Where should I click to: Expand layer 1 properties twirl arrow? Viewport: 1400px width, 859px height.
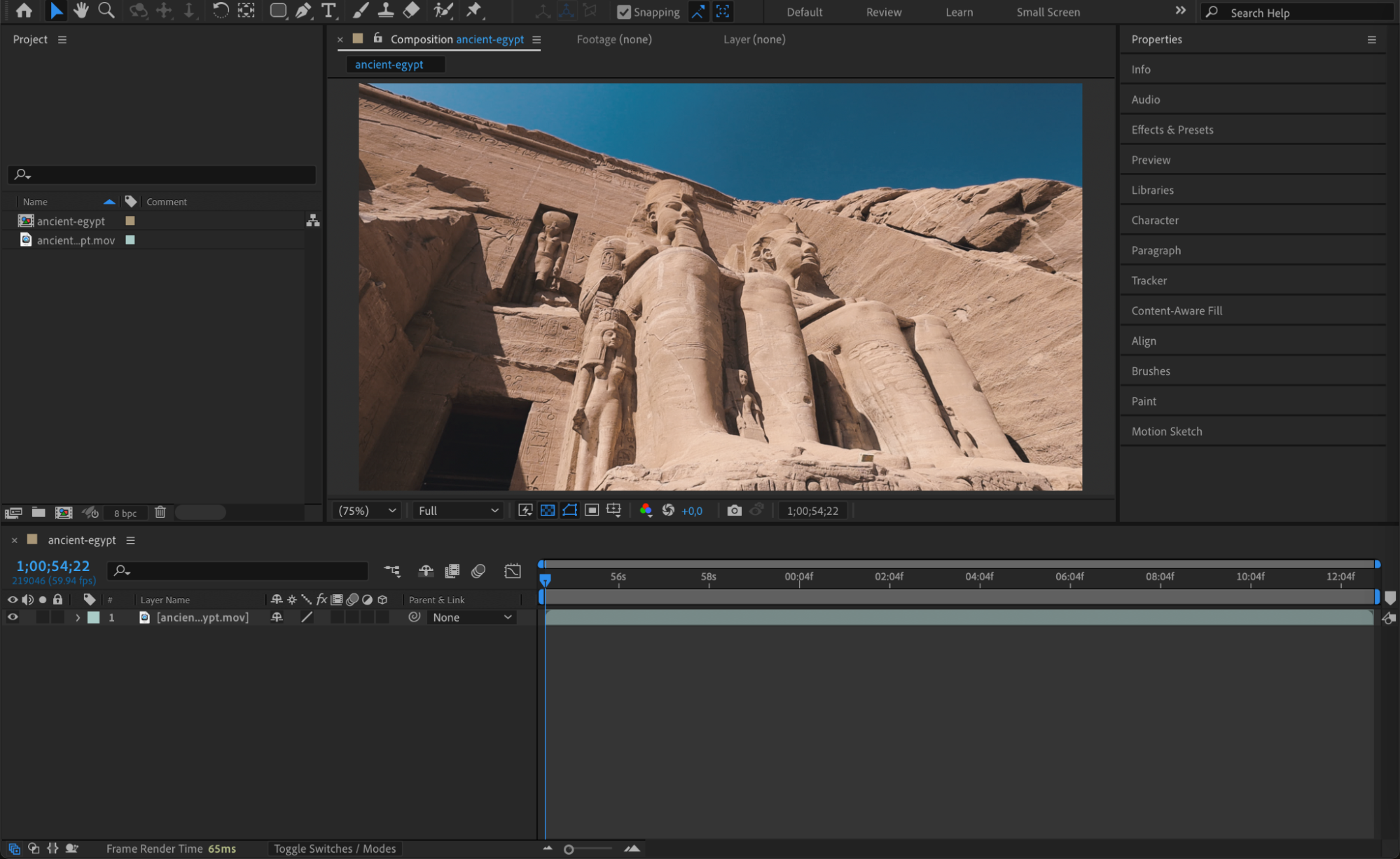click(x=78, y=617)
